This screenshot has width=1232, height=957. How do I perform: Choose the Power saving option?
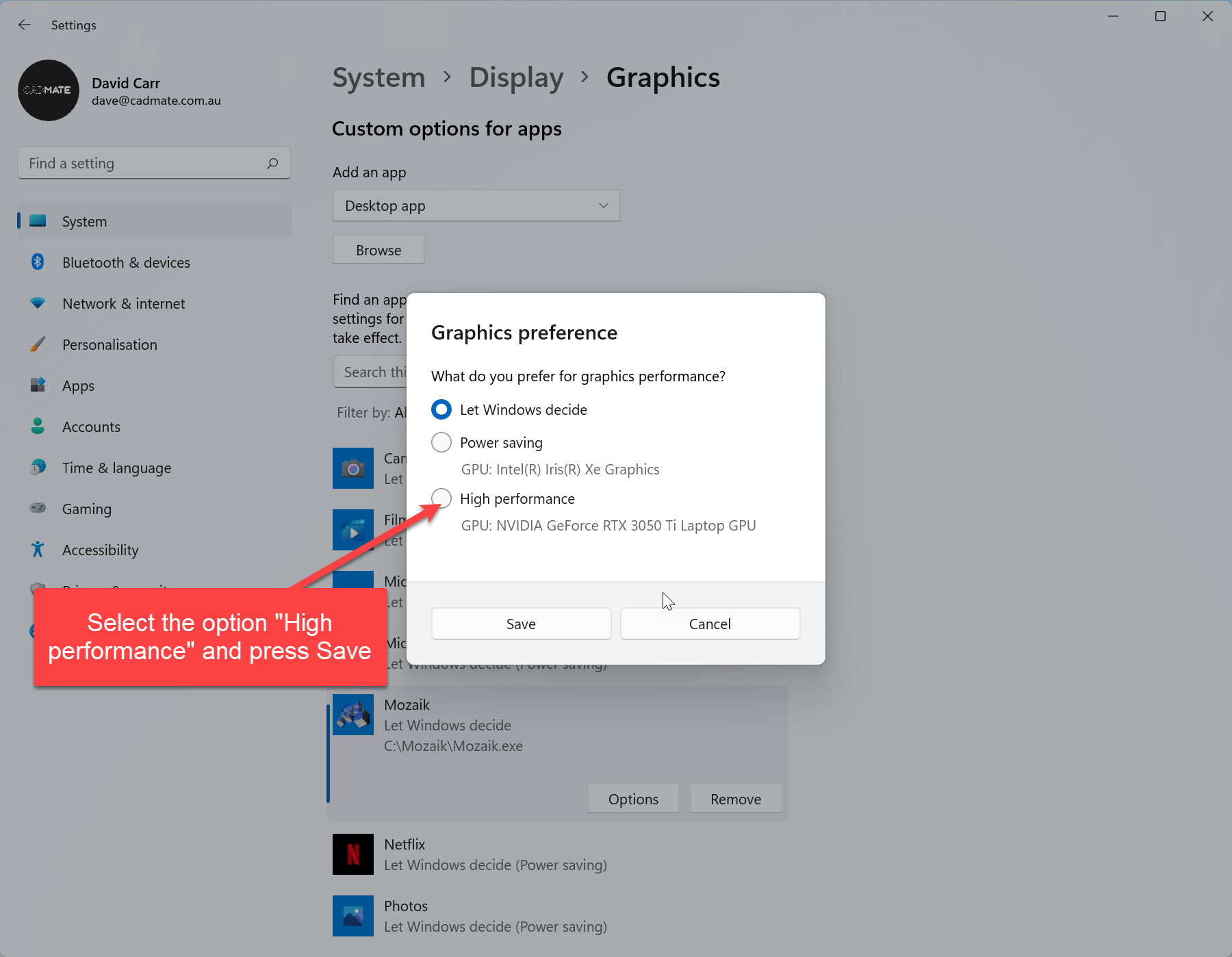coord(441,443)
